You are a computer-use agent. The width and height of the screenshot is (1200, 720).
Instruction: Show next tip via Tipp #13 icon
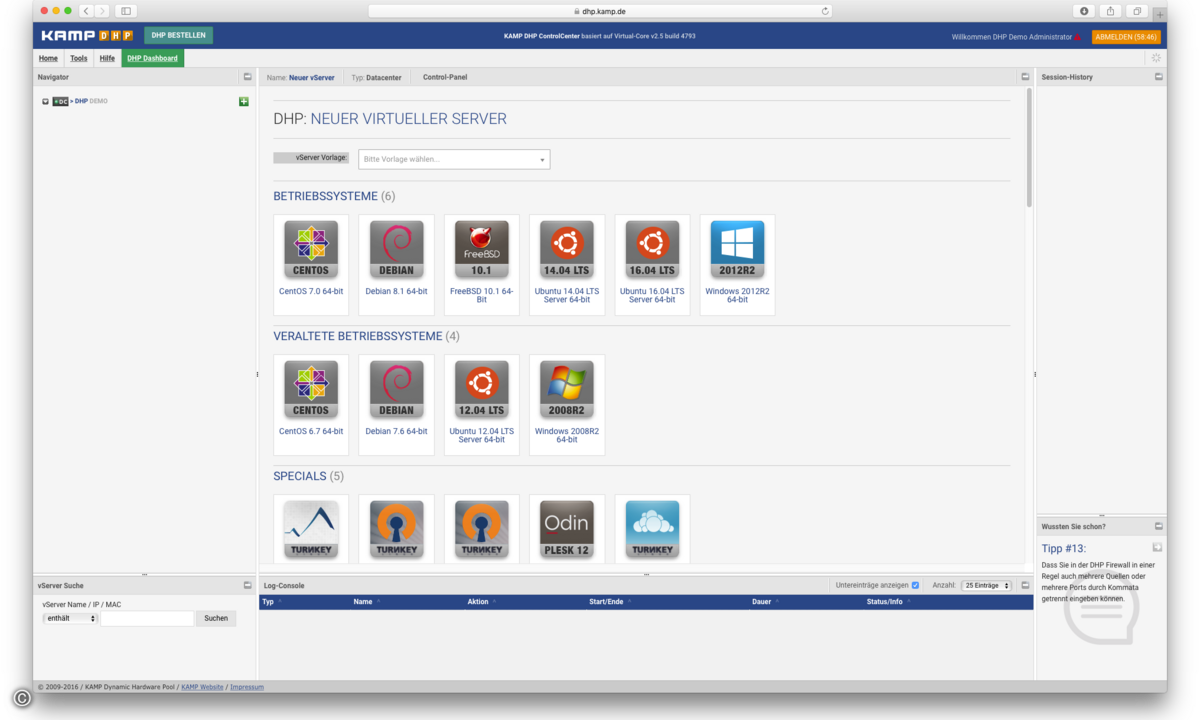tap(1157, 548)
